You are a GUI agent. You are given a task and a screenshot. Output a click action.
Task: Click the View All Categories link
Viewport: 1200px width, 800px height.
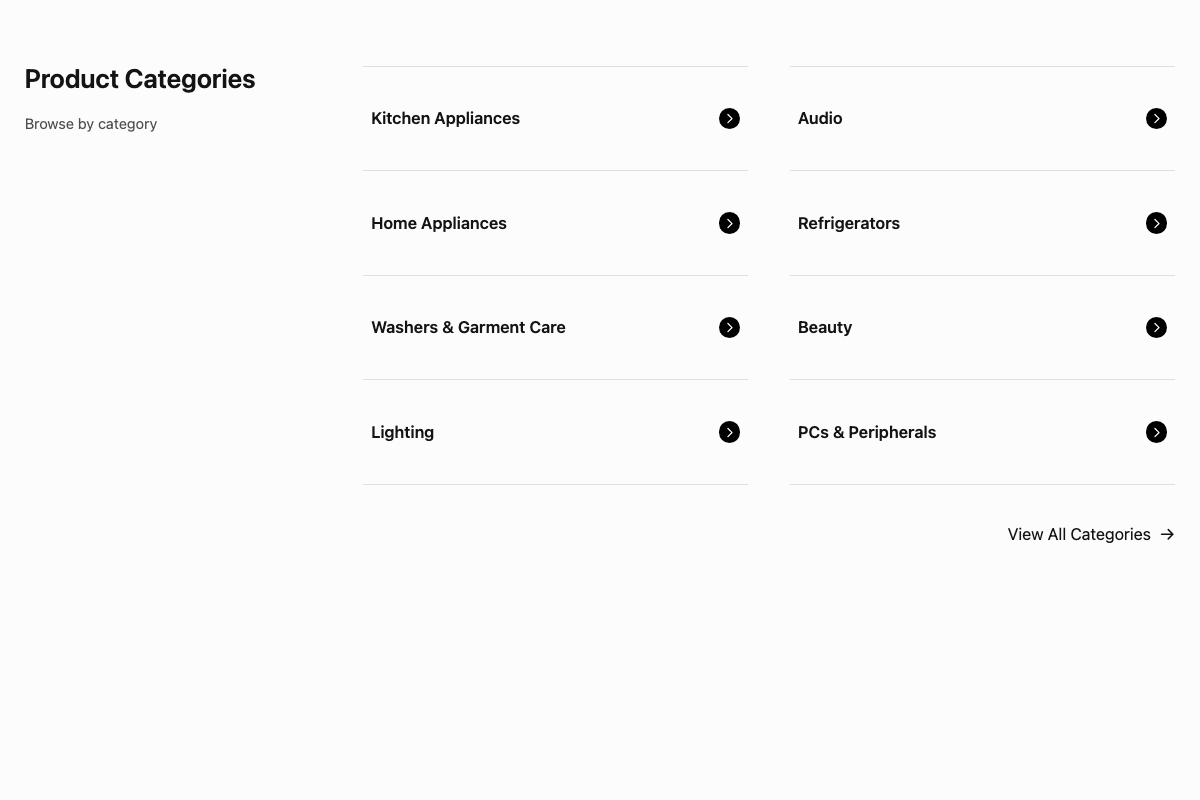coord(1079,535)
